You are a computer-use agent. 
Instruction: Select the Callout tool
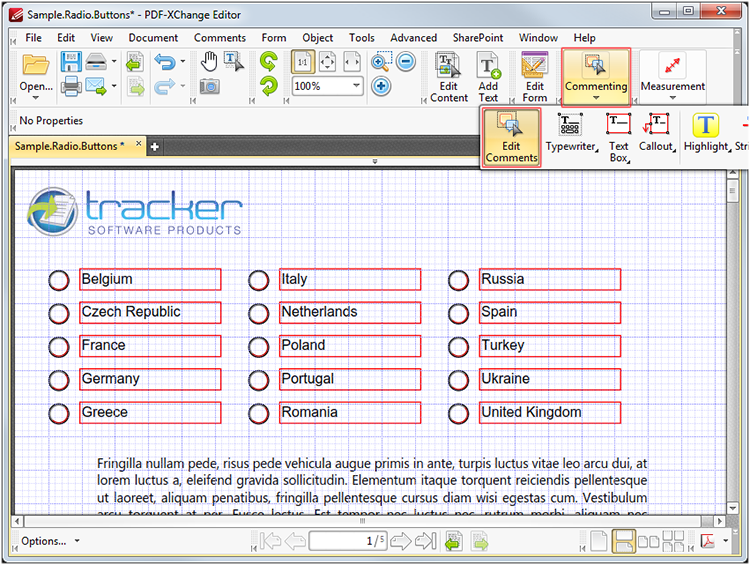click(x=657, y=133)
